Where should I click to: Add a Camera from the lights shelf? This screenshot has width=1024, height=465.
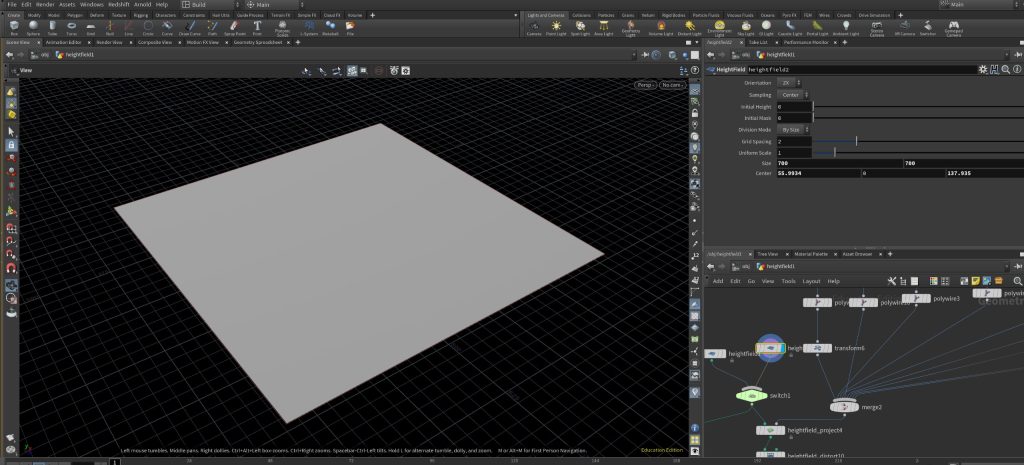(534, 27)
